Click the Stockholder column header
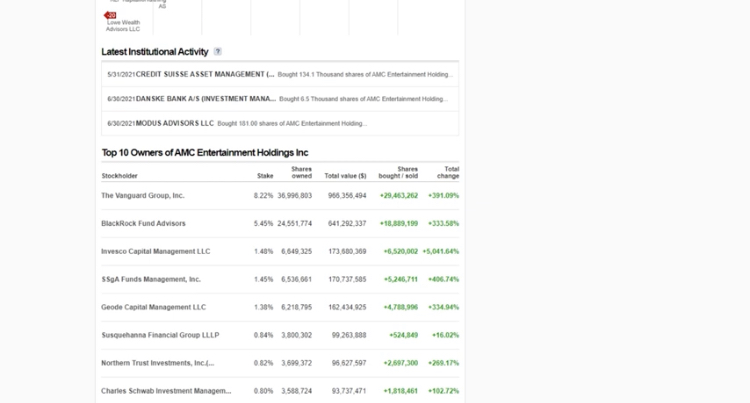 click(x=120, y=176)
